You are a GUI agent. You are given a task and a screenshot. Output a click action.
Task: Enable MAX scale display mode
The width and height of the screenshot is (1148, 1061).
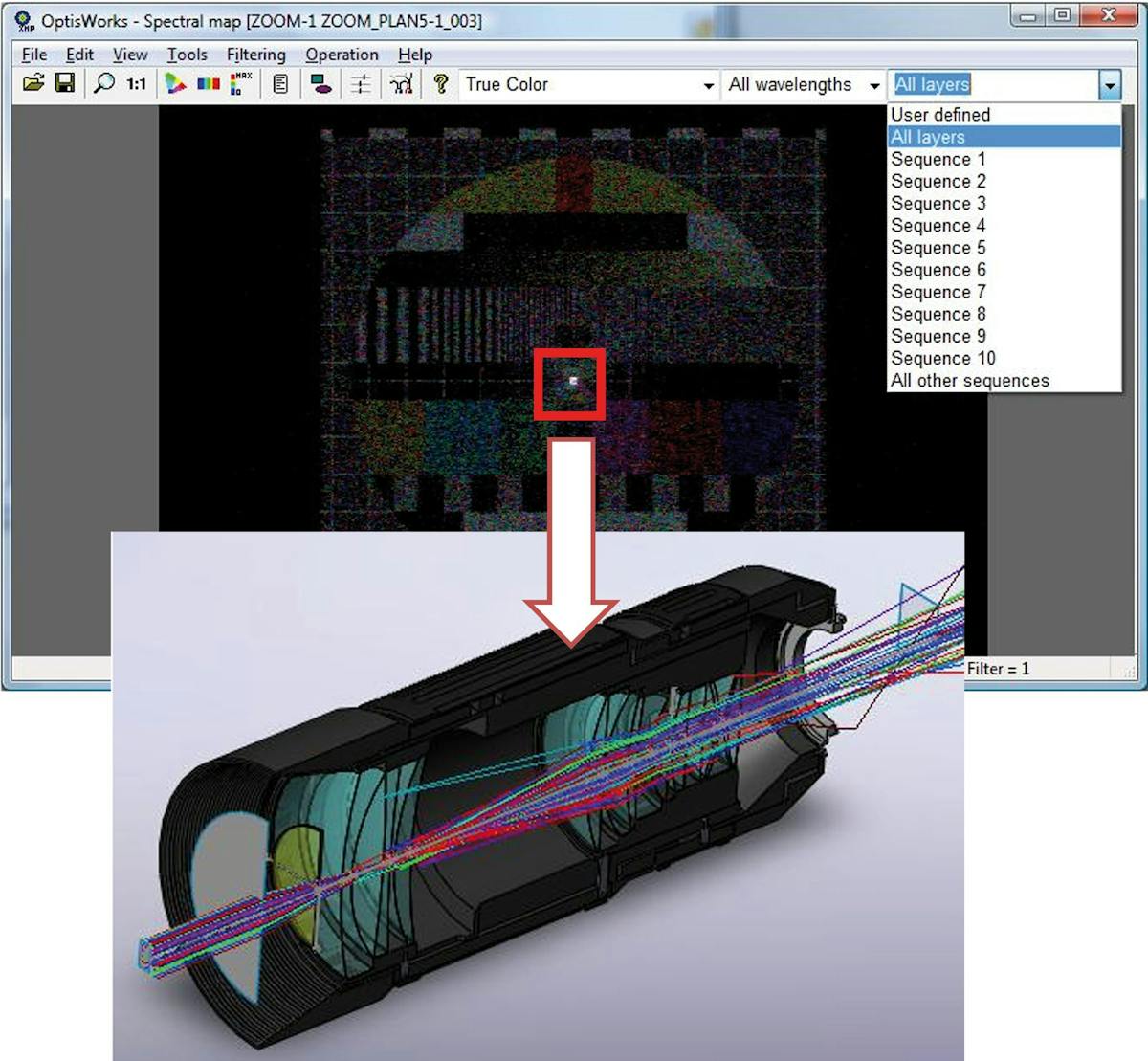pos(237,84)
